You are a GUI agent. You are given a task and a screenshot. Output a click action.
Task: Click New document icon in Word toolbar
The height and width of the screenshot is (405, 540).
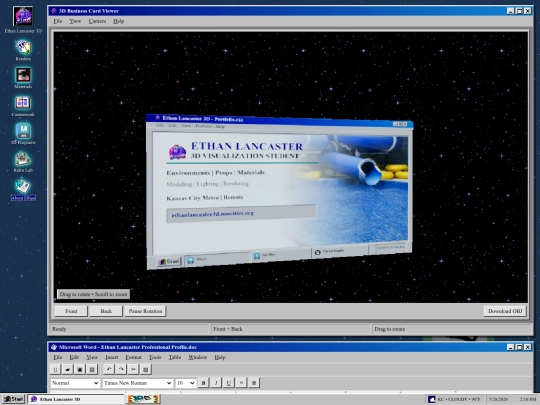click(x=55, y=370)
